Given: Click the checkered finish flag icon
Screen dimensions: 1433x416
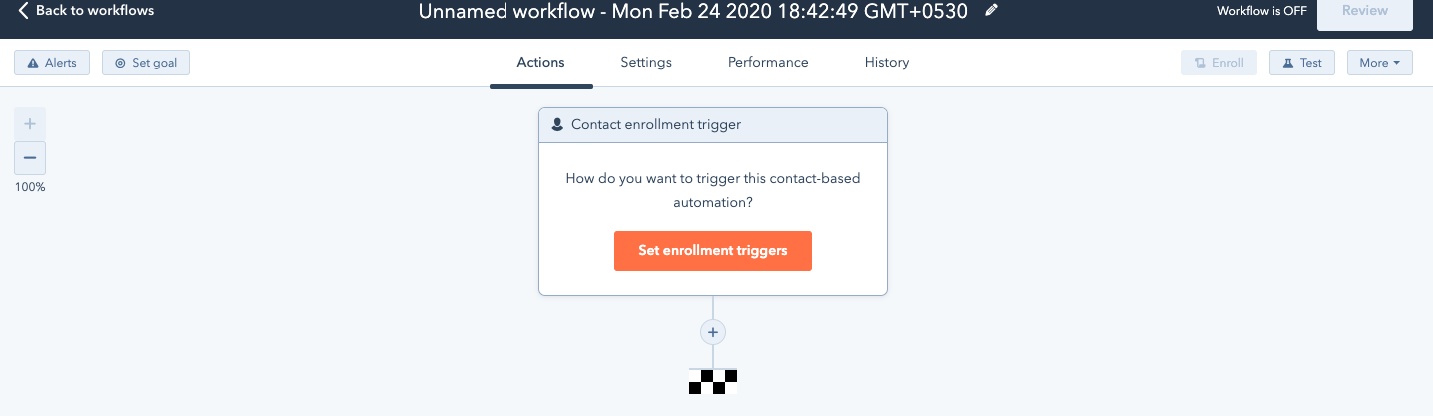Looking at the screenshot, I should point(713,381).
